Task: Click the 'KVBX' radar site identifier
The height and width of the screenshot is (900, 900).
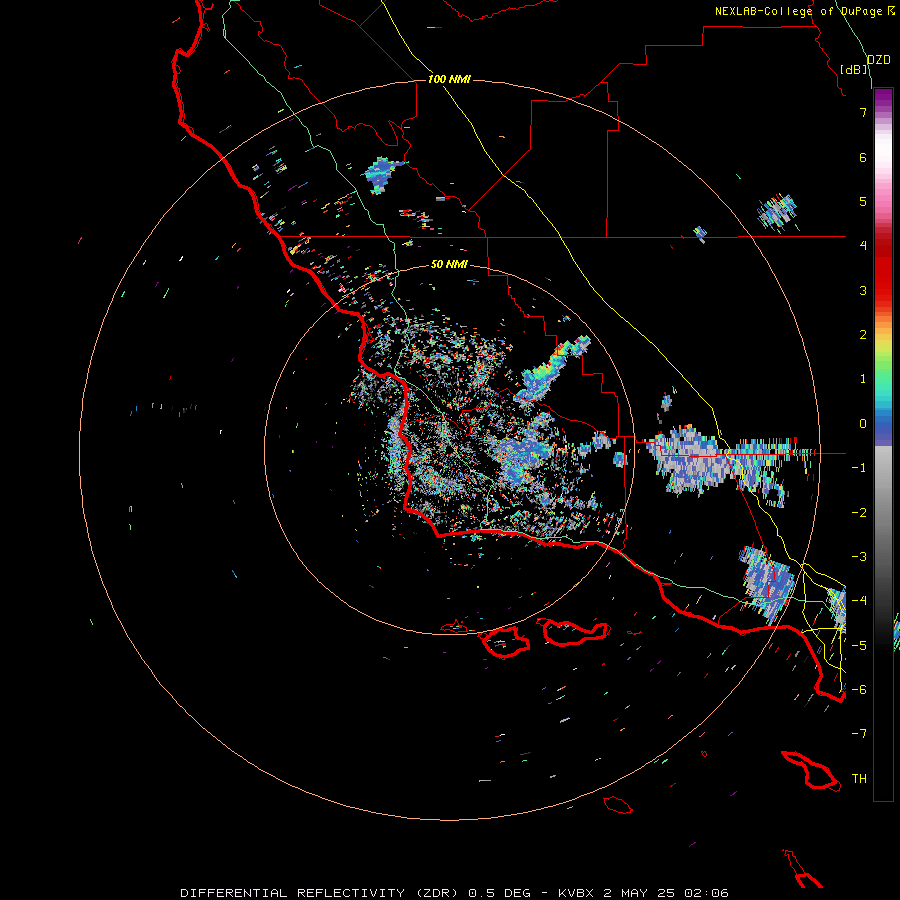Action: [x=577, y=893]
